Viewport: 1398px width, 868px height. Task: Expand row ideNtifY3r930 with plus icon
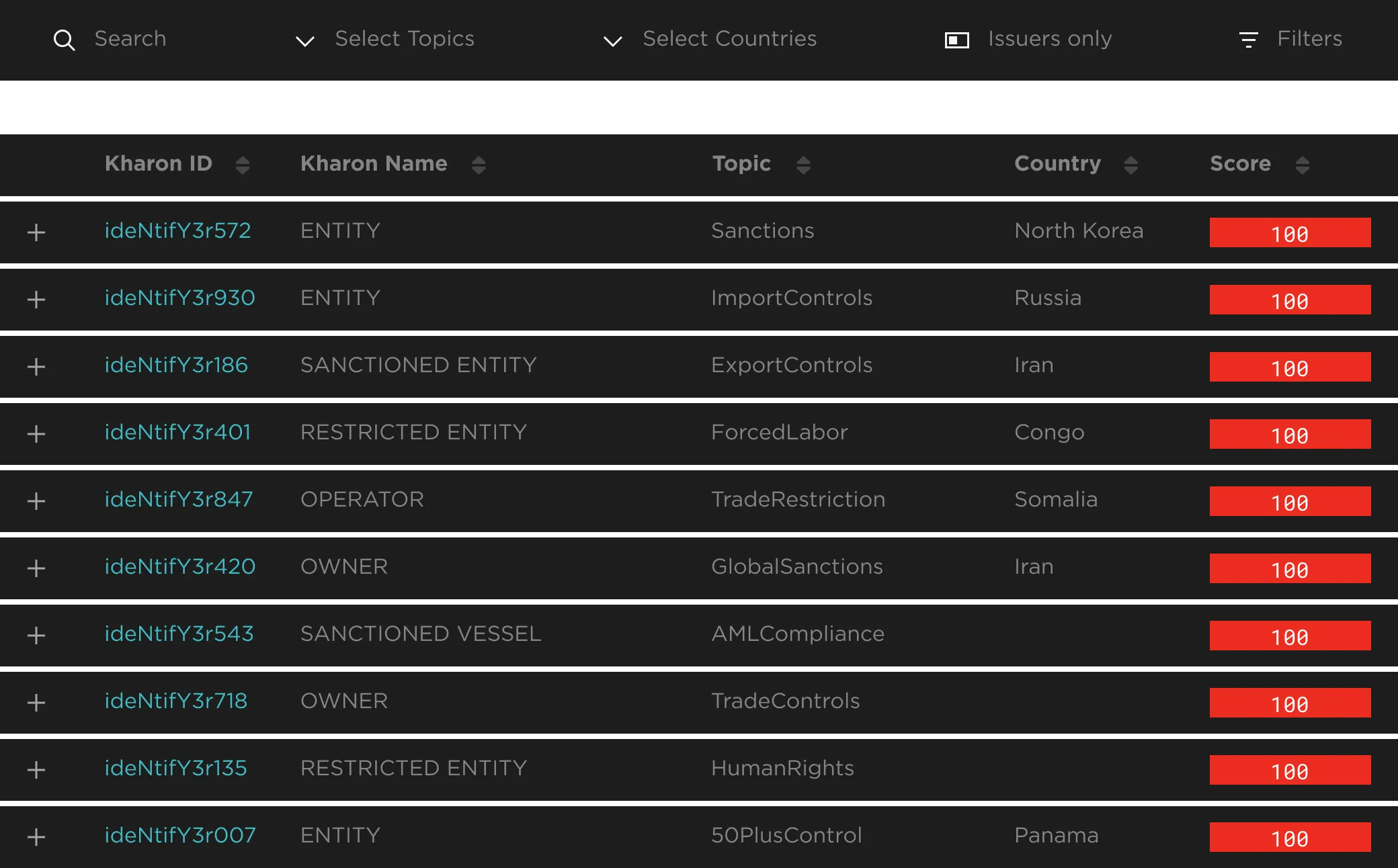(x=36, y=300)
